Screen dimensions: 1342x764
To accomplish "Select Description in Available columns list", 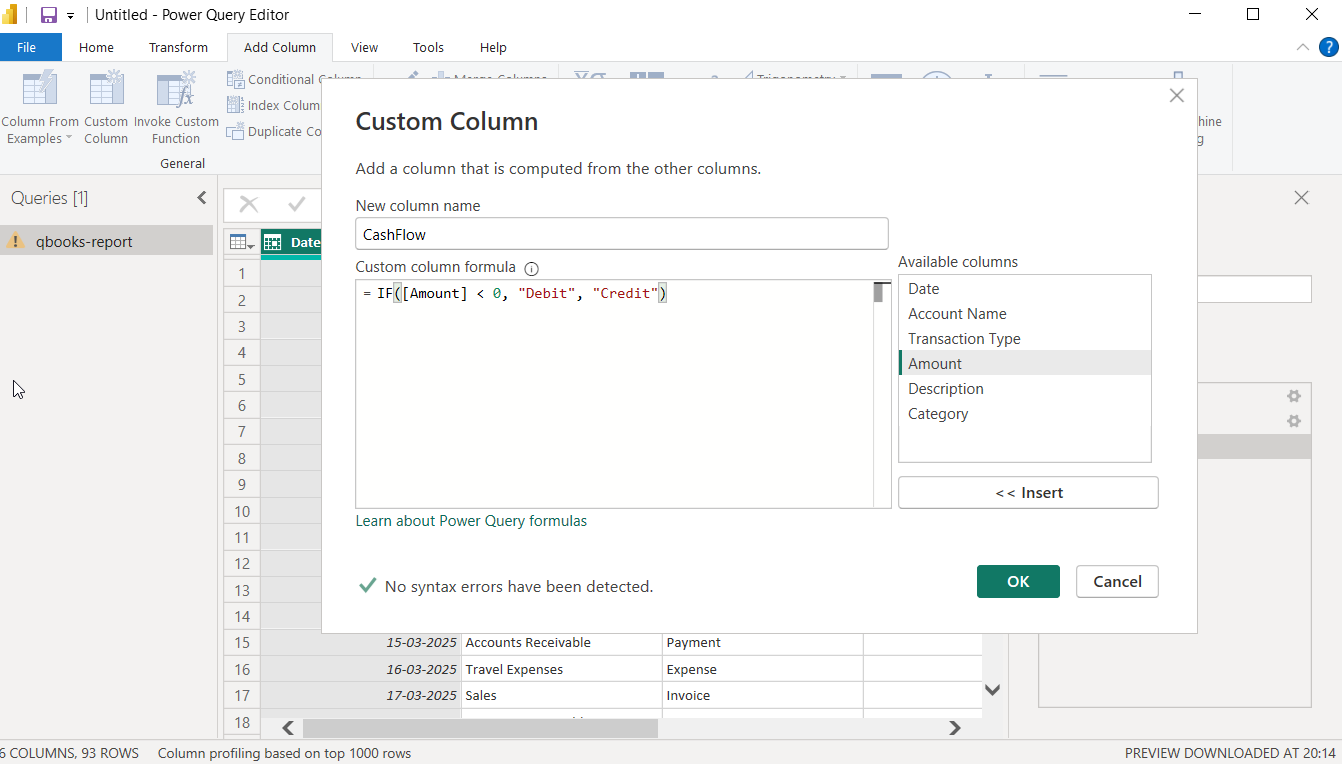I will point(945,388).
